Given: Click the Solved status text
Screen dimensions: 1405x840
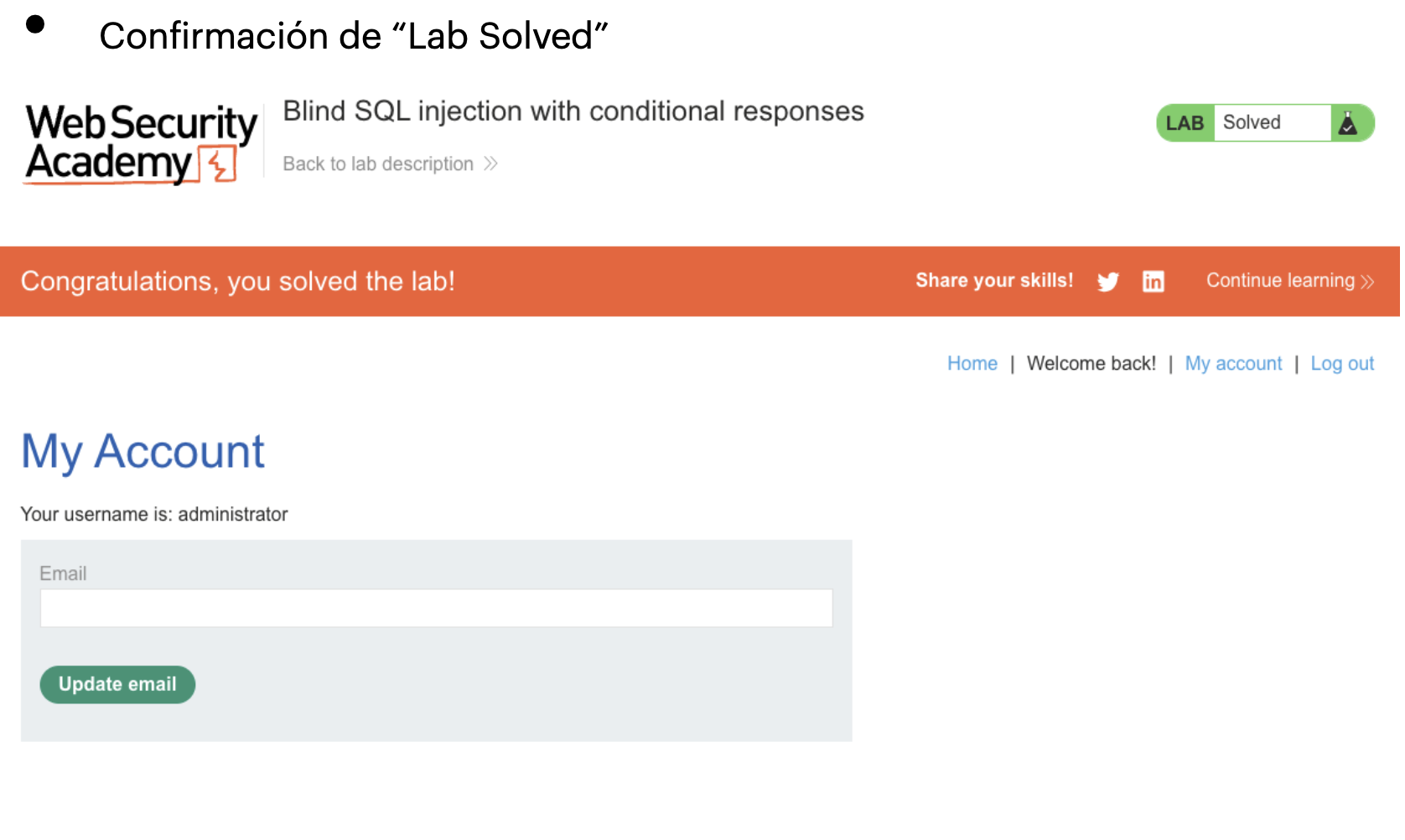Looking at the screenshot, I should [x=1252, y=122].
